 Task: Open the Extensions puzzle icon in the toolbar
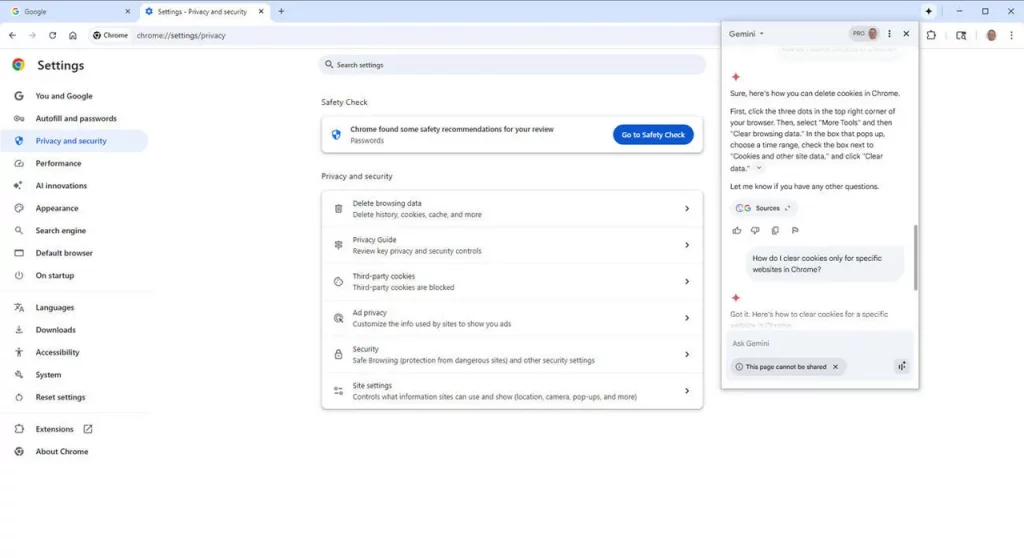tap(931, 35)
